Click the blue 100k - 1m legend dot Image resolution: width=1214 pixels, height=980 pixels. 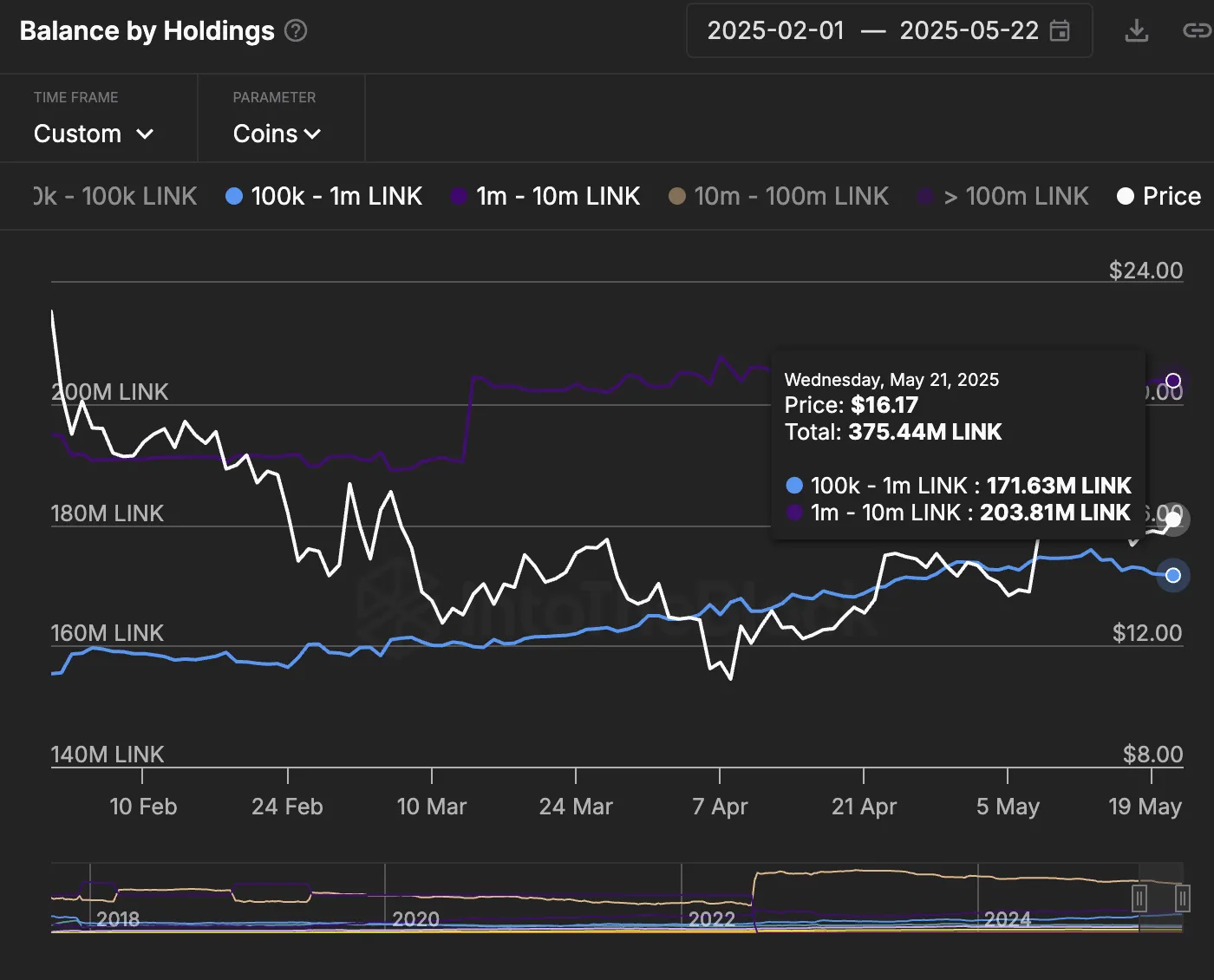[x=233, y=197]
